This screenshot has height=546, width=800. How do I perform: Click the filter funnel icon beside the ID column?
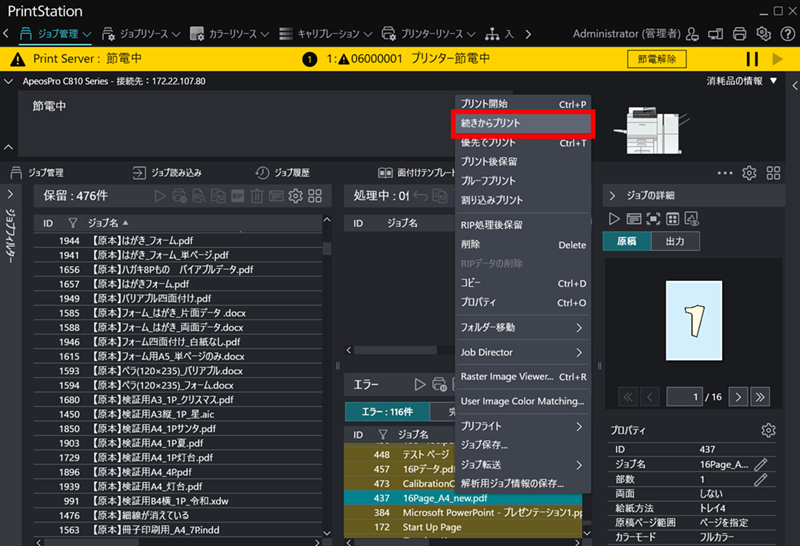(72, 223)
